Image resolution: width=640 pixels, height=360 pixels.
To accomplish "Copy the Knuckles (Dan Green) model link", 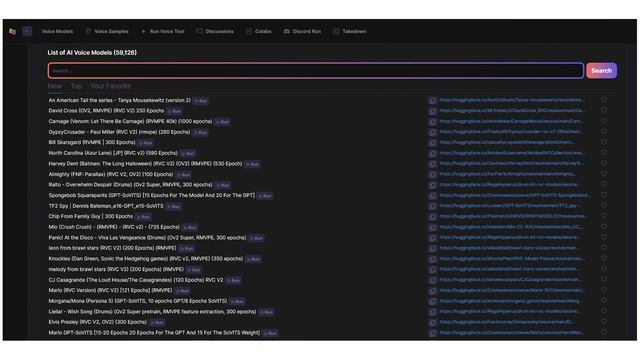I will (433, 259).
